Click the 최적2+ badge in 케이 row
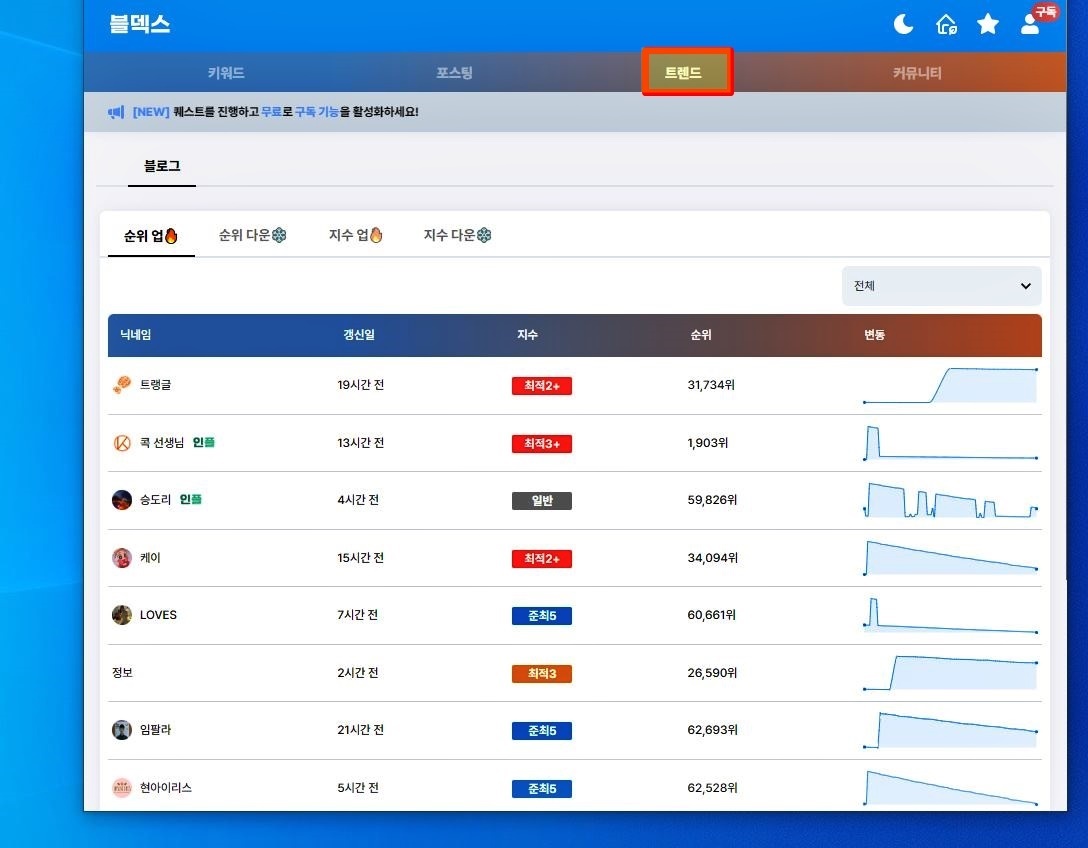The height and width of the screenshot is (848, 1088). pos(542,559)
